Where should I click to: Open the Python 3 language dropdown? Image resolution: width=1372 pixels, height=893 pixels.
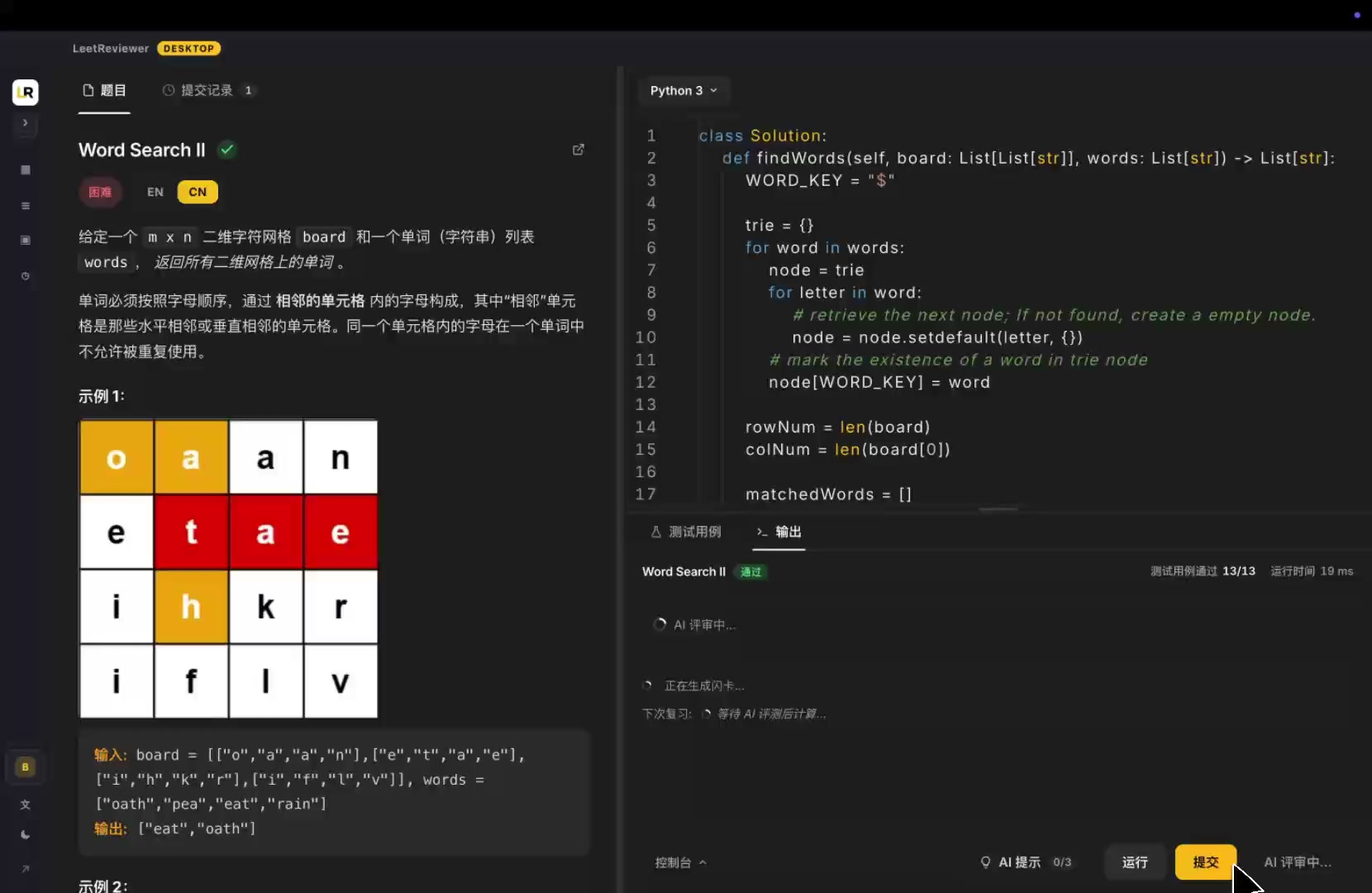click(684, 91)
